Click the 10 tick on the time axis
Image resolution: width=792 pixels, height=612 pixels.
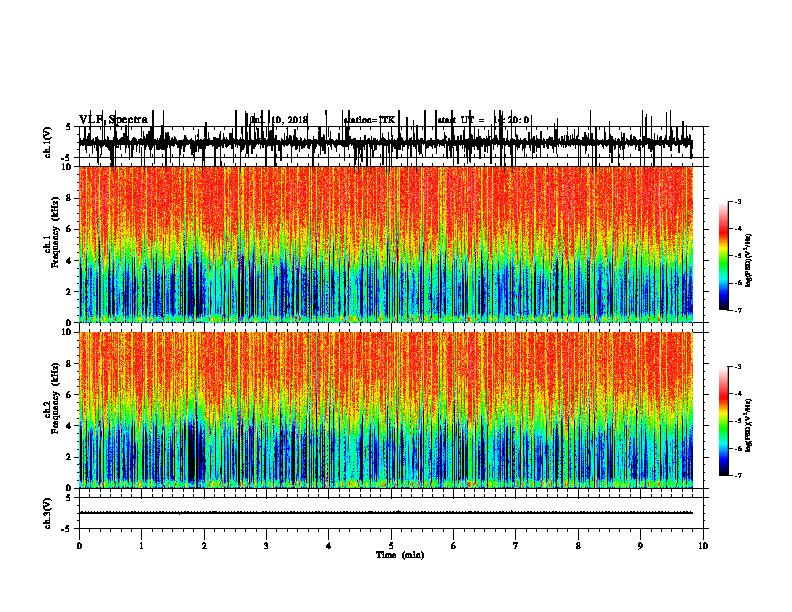click(x=703, y=546)
